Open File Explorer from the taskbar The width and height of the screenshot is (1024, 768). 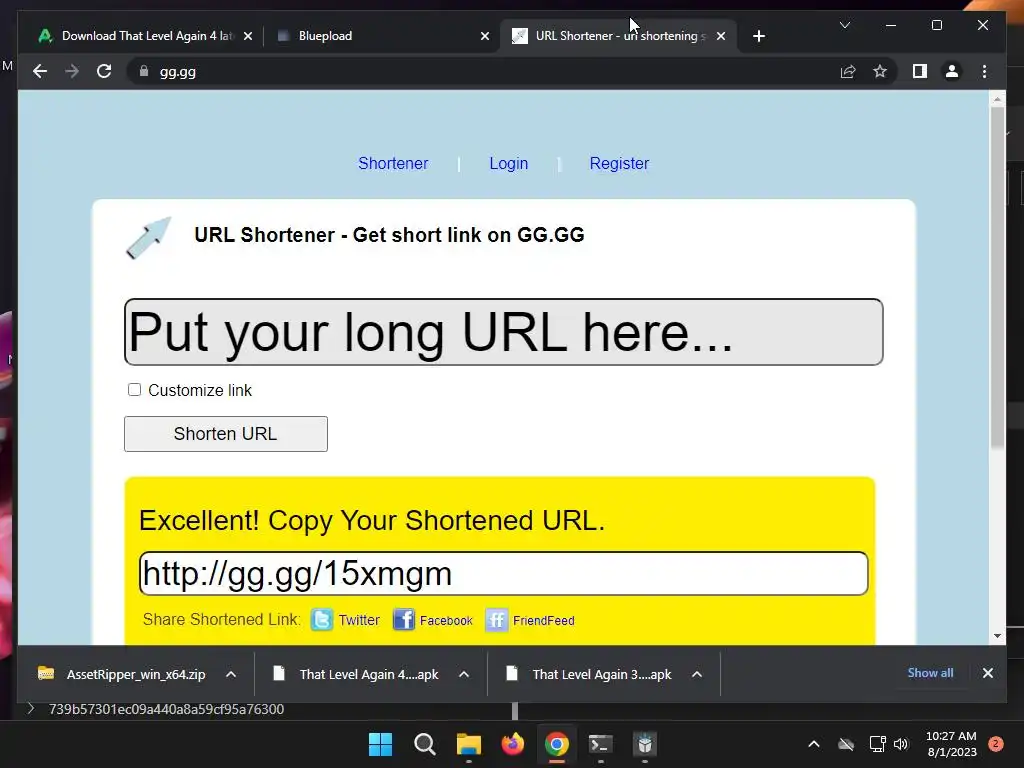click(469, 744)
